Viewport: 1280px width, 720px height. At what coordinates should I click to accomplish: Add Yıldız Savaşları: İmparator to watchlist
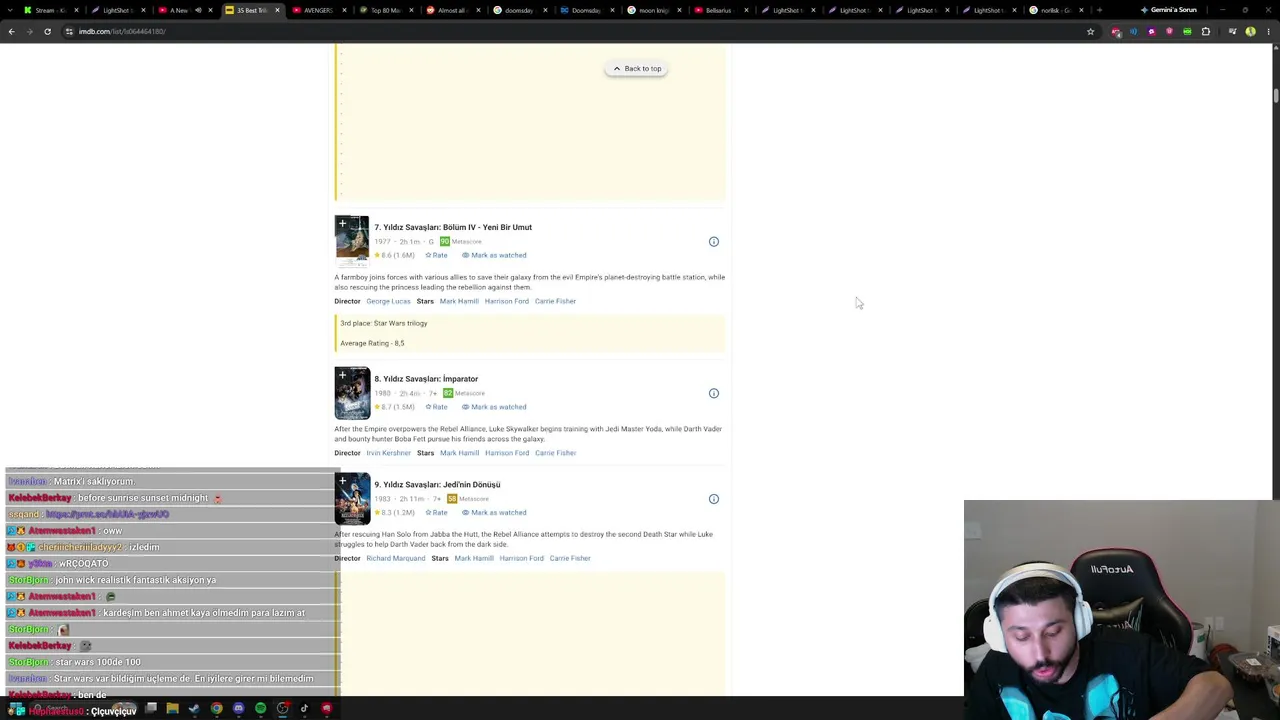pos(342,376)
